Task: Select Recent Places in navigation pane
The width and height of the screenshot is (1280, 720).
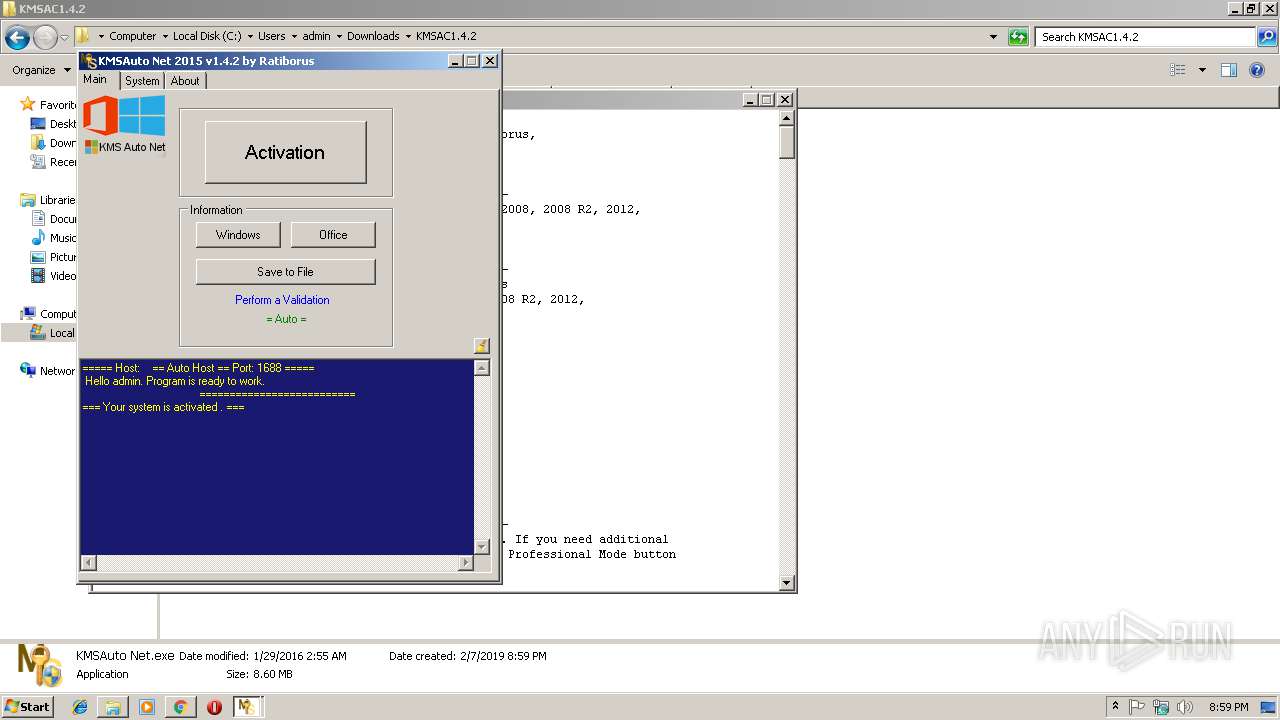Action: click(54, 162)
